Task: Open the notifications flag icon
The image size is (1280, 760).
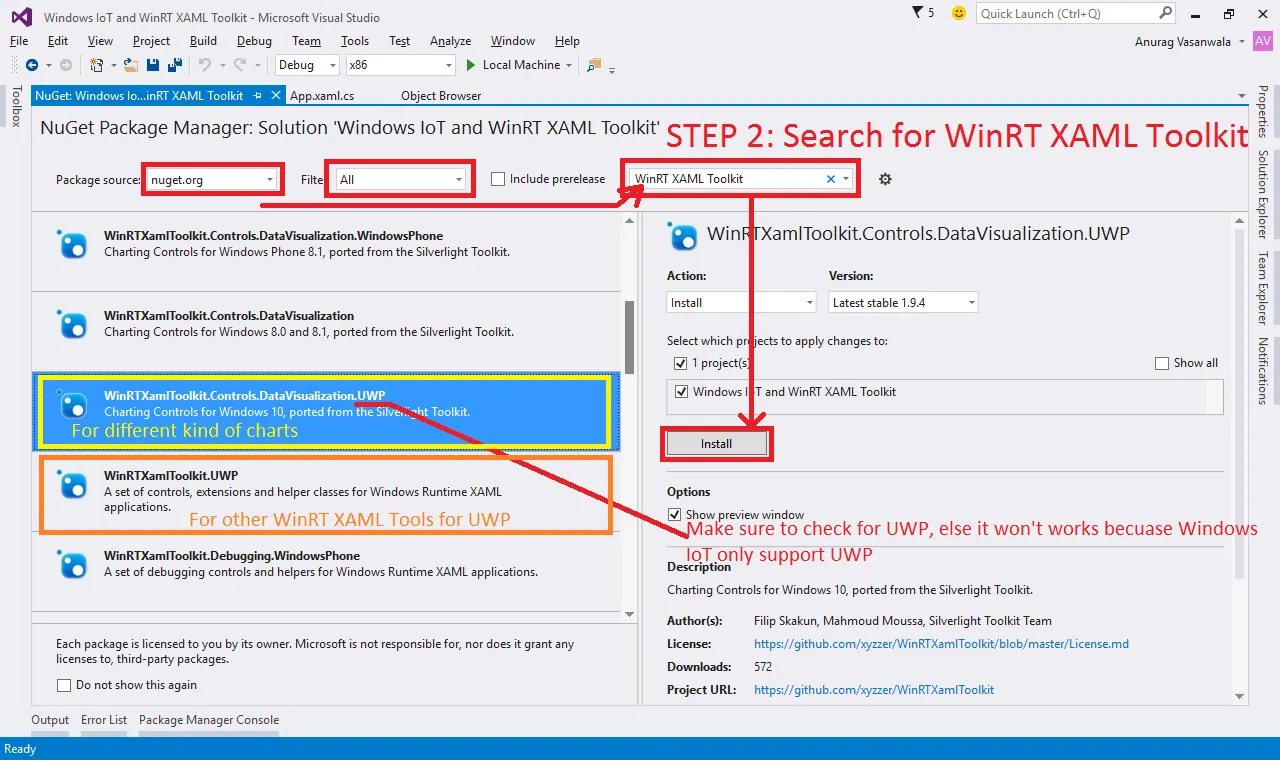Action: (x=919, y=13)
